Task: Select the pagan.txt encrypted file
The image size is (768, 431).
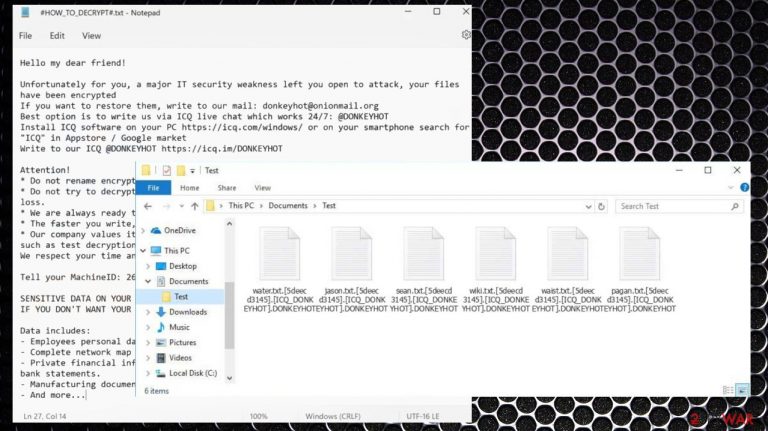Action: click(x=640, y=270)
